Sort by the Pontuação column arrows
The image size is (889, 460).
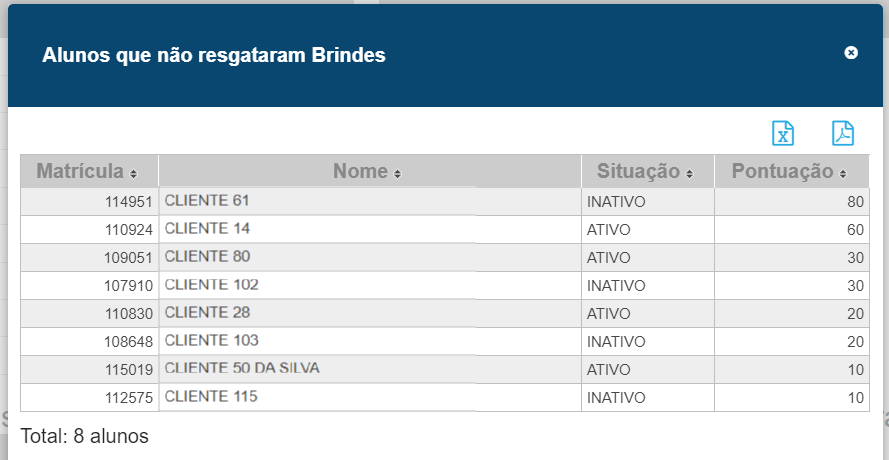pos(843,174)
